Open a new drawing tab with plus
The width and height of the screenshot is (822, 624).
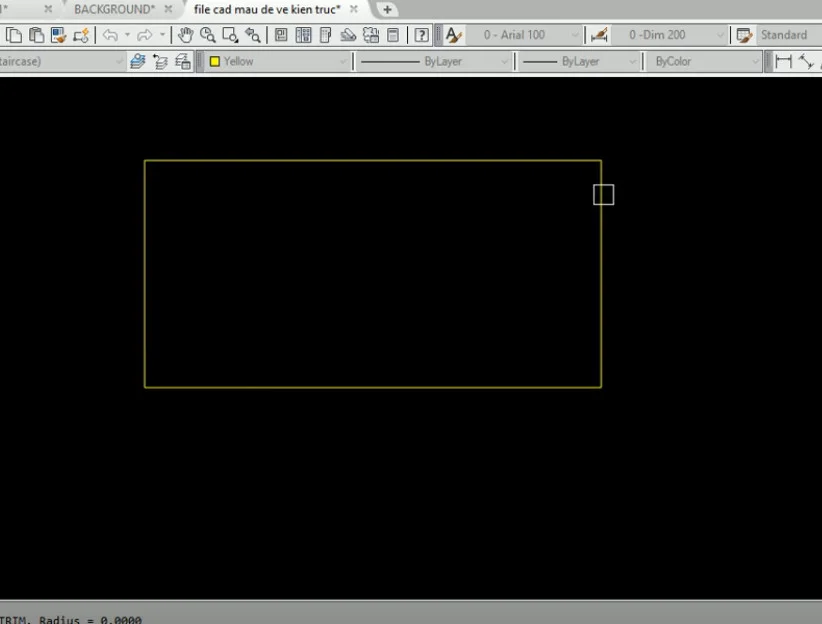tap(387, 9)
